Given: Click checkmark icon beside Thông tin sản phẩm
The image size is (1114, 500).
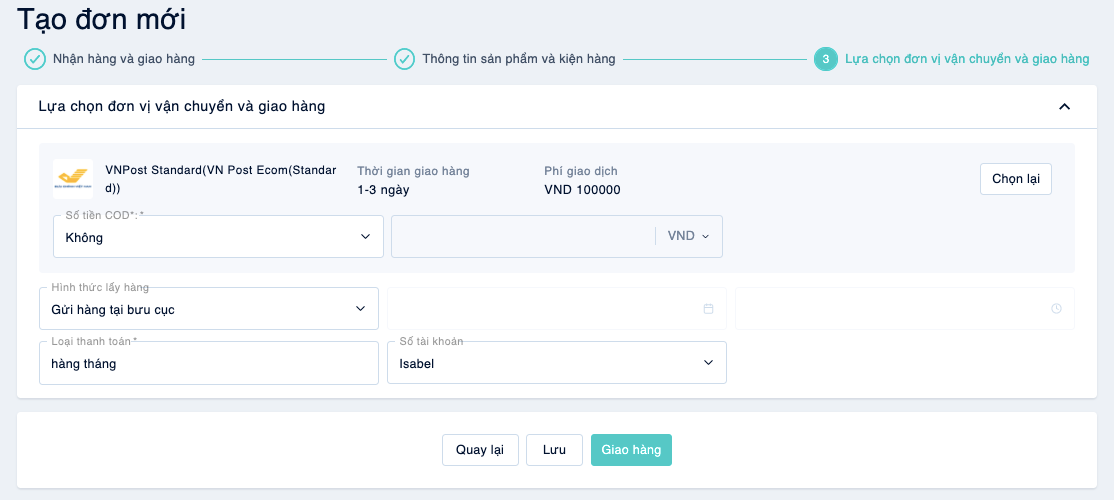Looking at the screenshot, I should coord(404,59).
